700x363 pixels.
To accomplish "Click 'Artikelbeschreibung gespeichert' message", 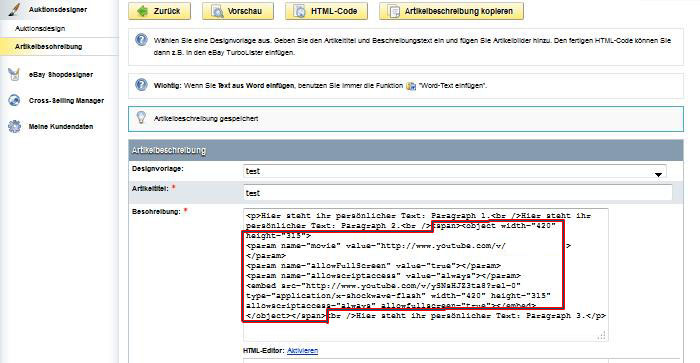I will [x=206, y=119].
